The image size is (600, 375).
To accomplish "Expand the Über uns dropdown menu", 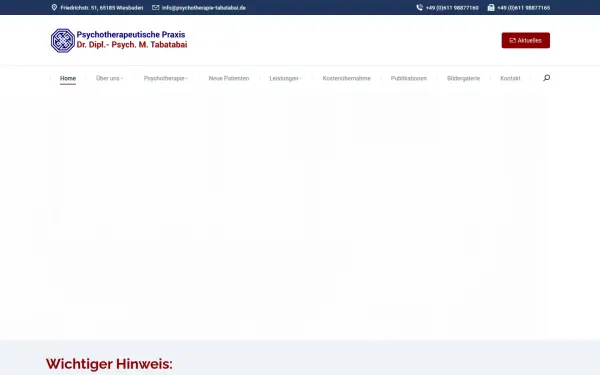I will [109, 78].
